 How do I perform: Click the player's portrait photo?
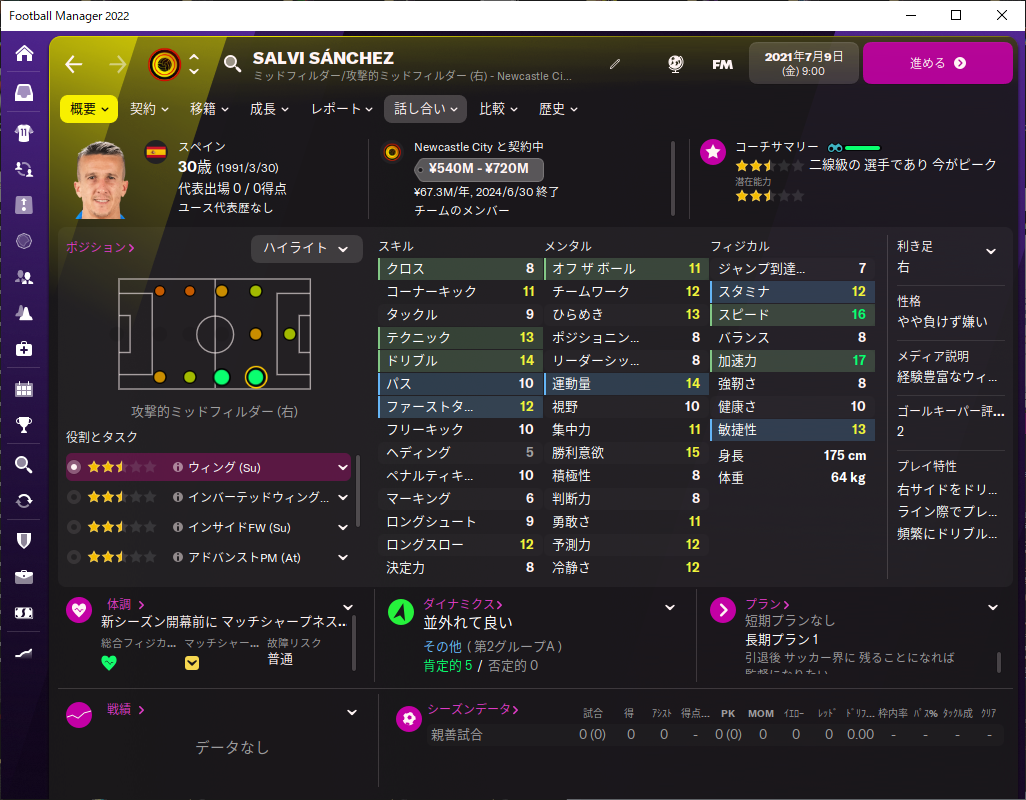point(103,180)
